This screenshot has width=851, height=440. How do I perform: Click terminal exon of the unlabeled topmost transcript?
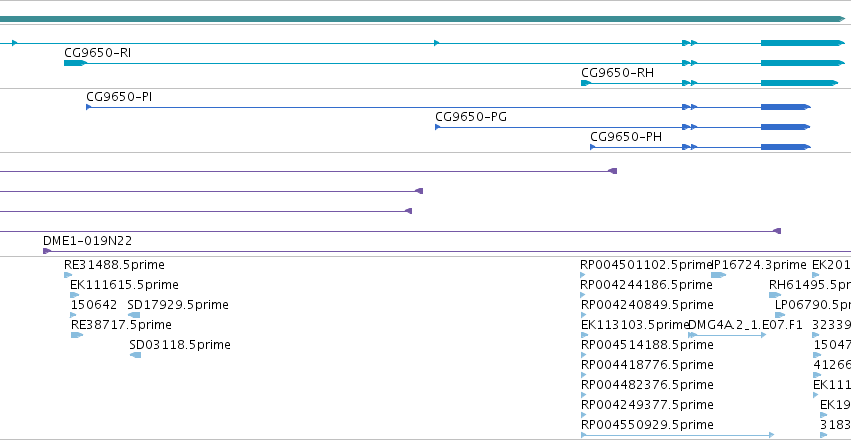[x=803, y=43]
